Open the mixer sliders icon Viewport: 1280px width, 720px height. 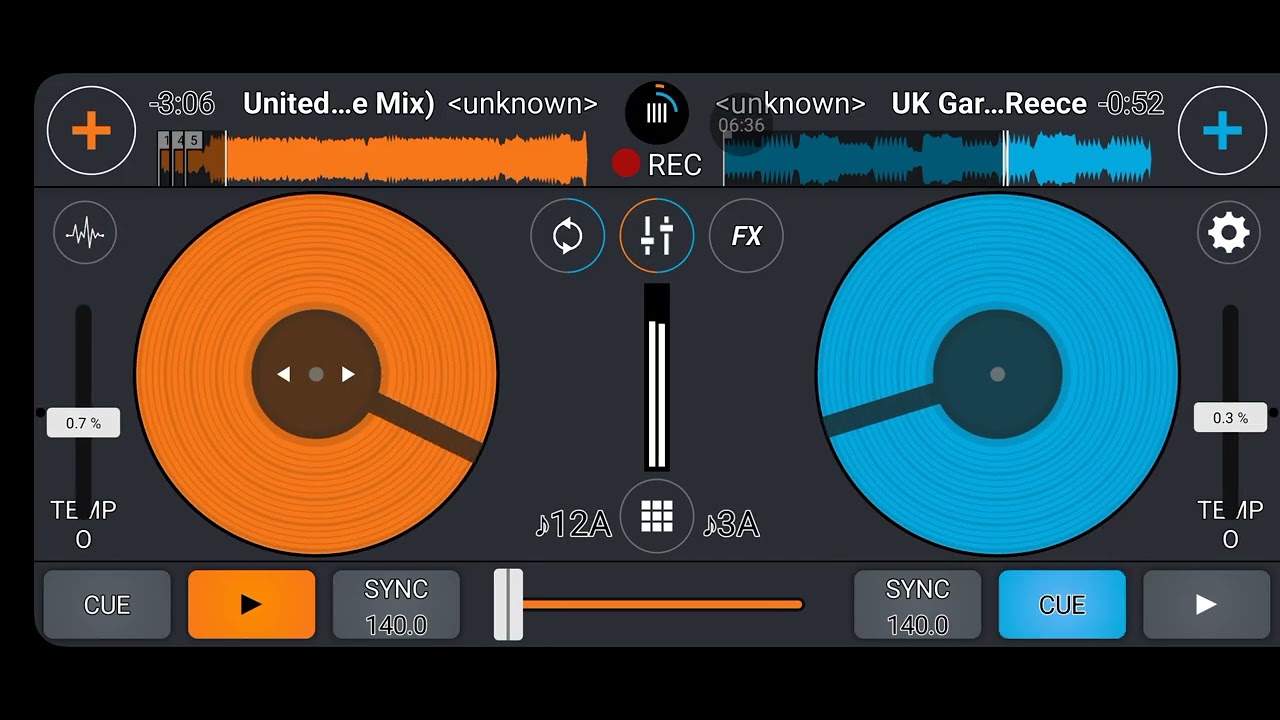[x=657, y=236]
